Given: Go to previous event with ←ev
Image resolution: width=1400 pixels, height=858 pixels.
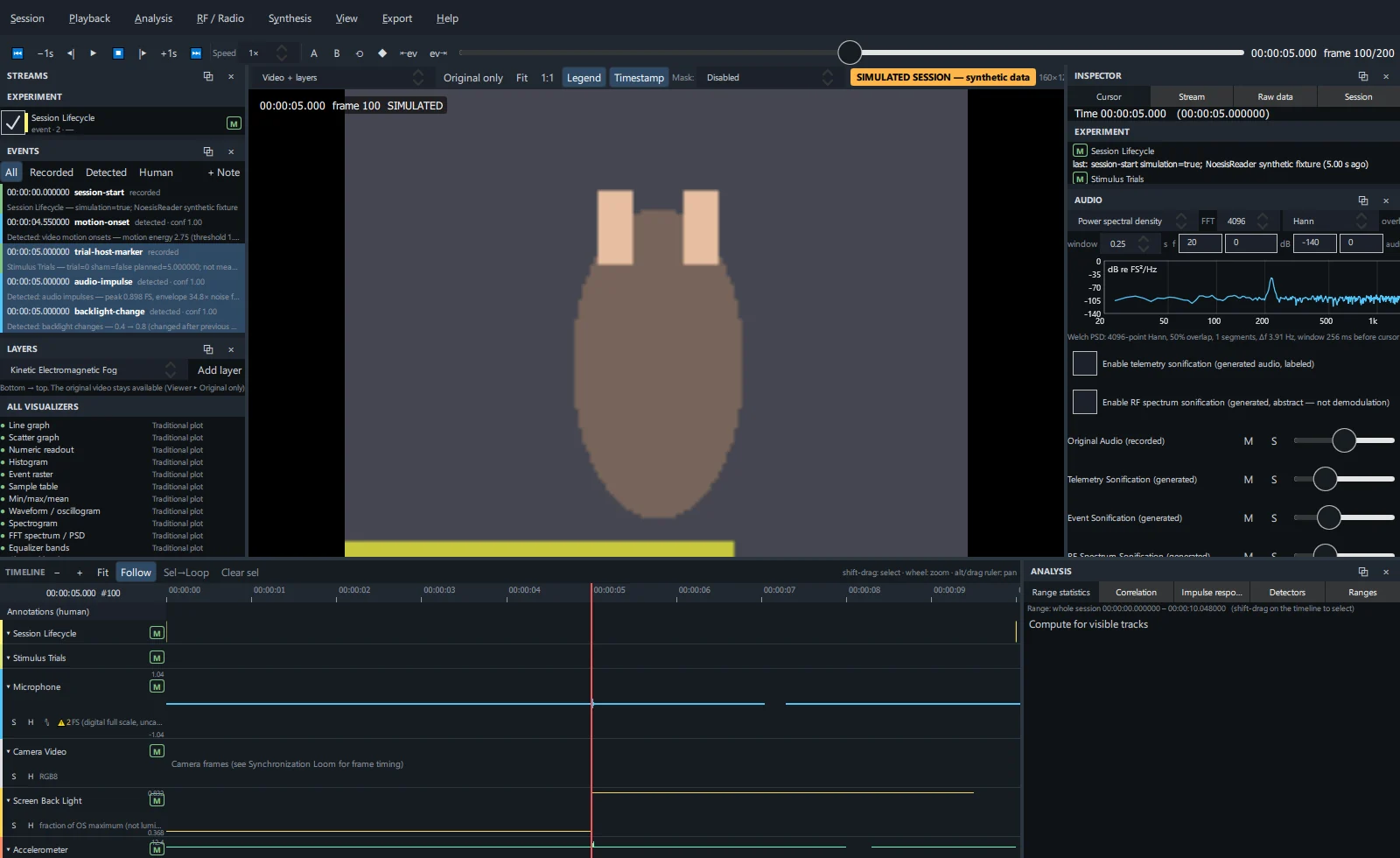Looking at the screenshot, I should coord(409,53).
